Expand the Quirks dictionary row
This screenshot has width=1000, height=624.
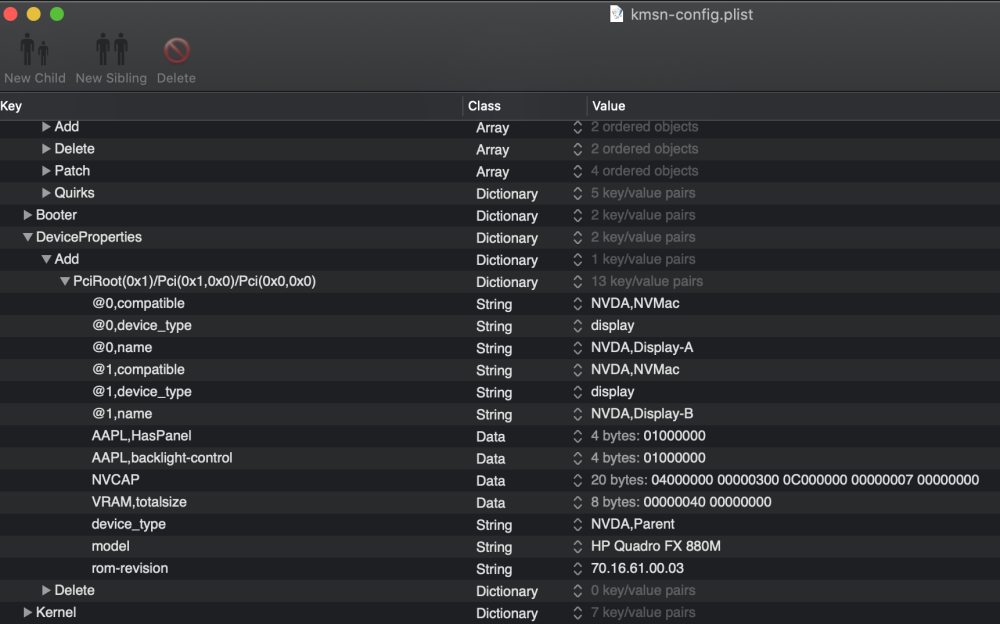click(46, 193)
